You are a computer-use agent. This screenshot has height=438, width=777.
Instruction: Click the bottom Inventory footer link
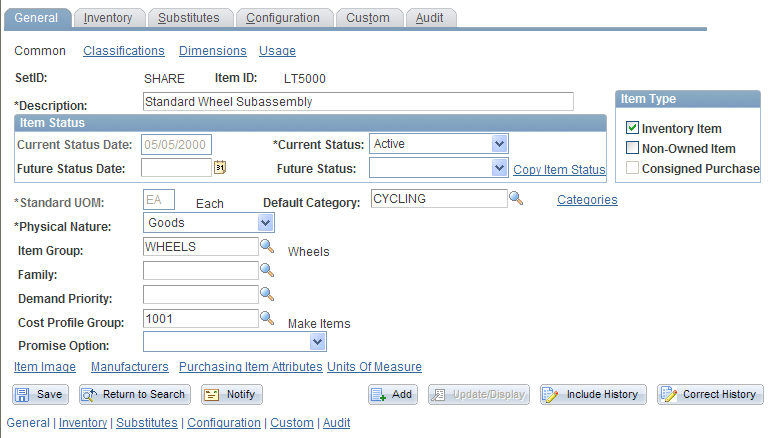pos(83,423)
